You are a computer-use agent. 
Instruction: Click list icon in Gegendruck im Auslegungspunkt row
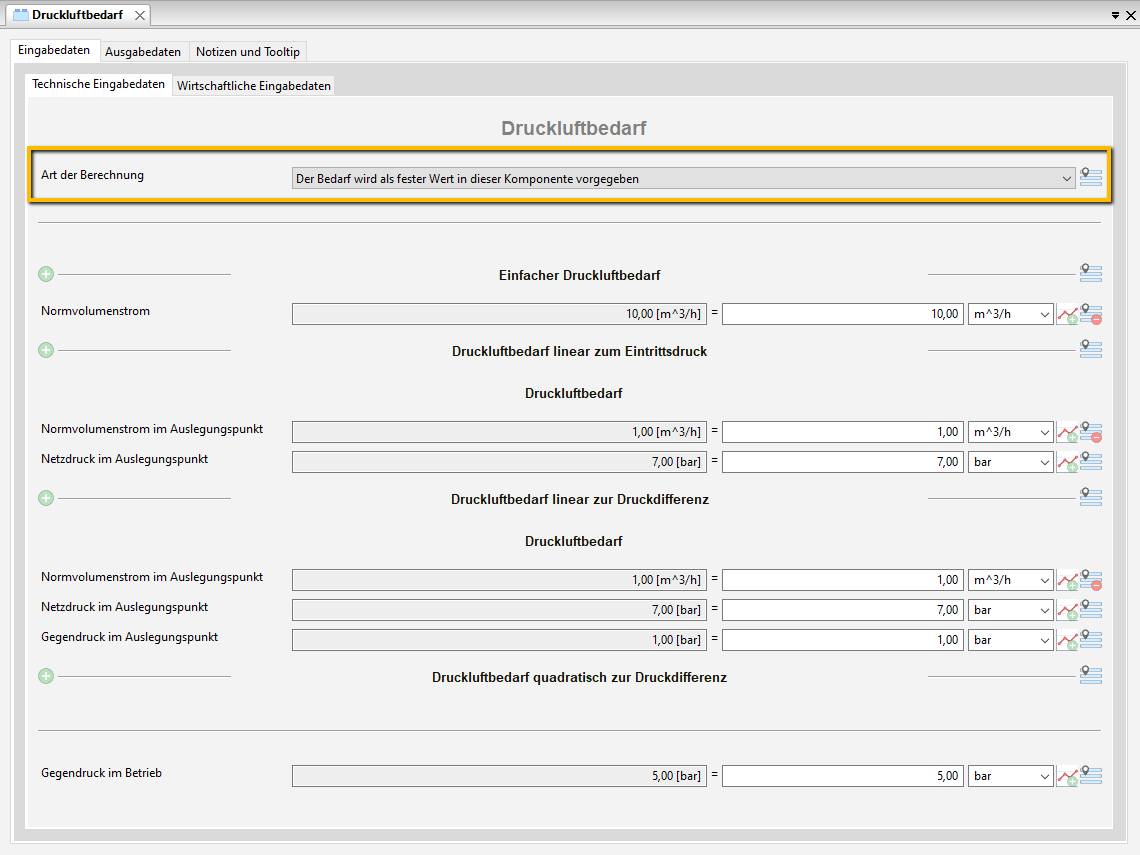tap(1091, 639)
